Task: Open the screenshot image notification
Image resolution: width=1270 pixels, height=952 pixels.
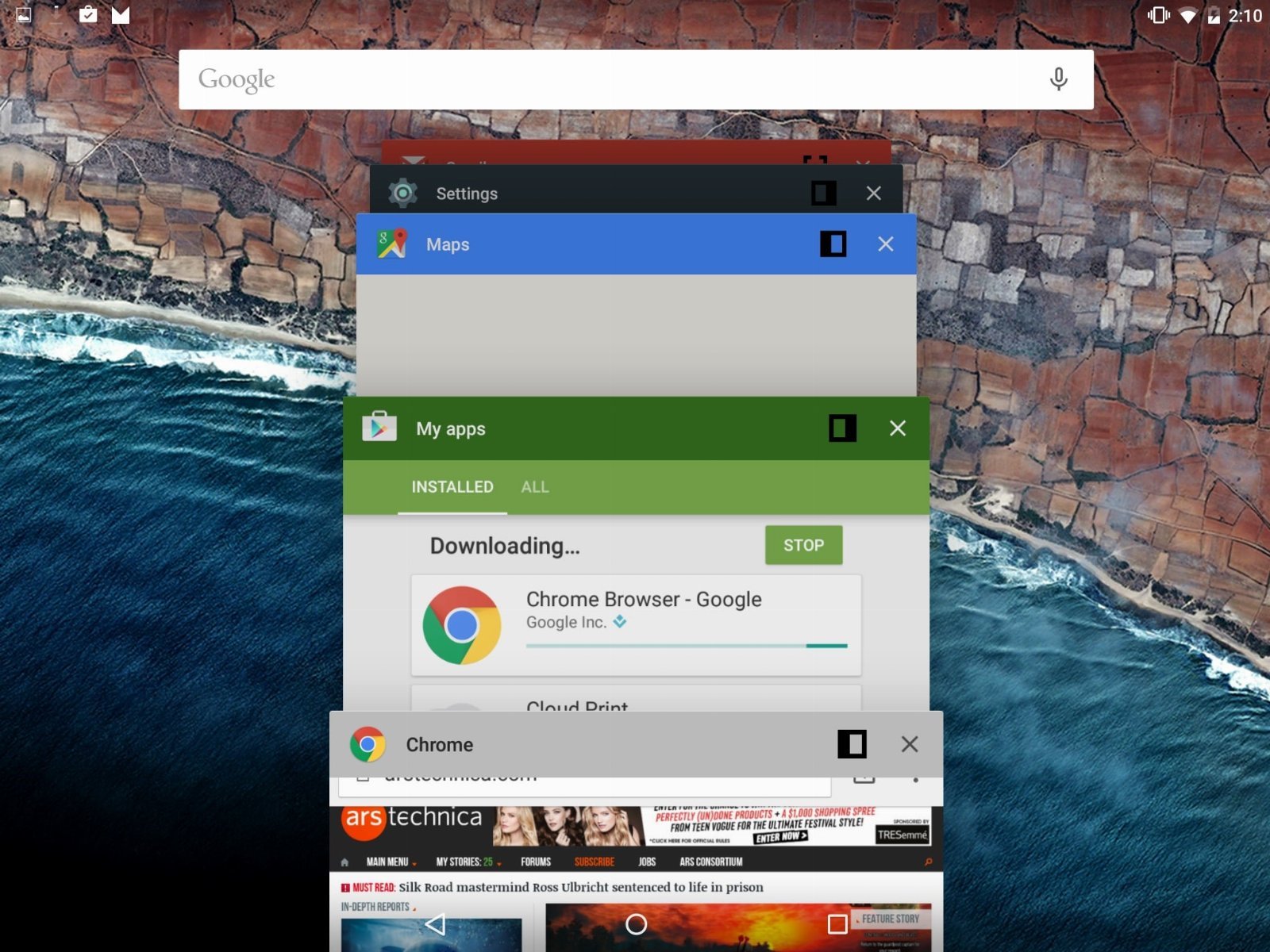Action: pos(24,15)
